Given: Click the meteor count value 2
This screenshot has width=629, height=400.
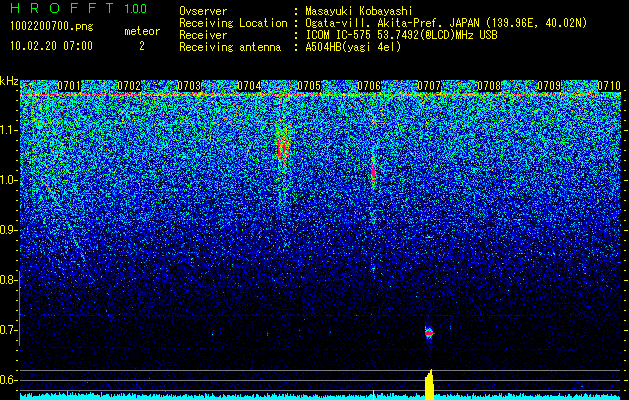Looking at the screenshot, I should tap(142, 46).
